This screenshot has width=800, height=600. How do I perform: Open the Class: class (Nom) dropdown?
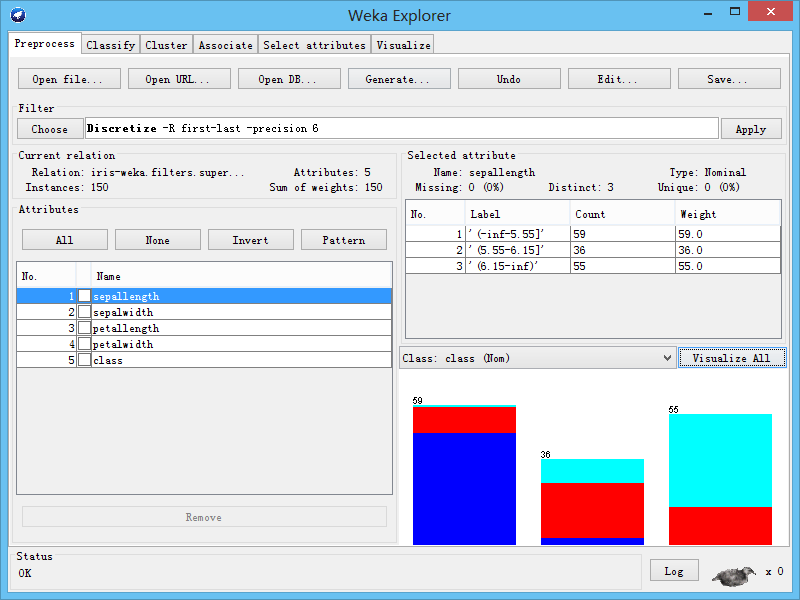click(538, 358)
